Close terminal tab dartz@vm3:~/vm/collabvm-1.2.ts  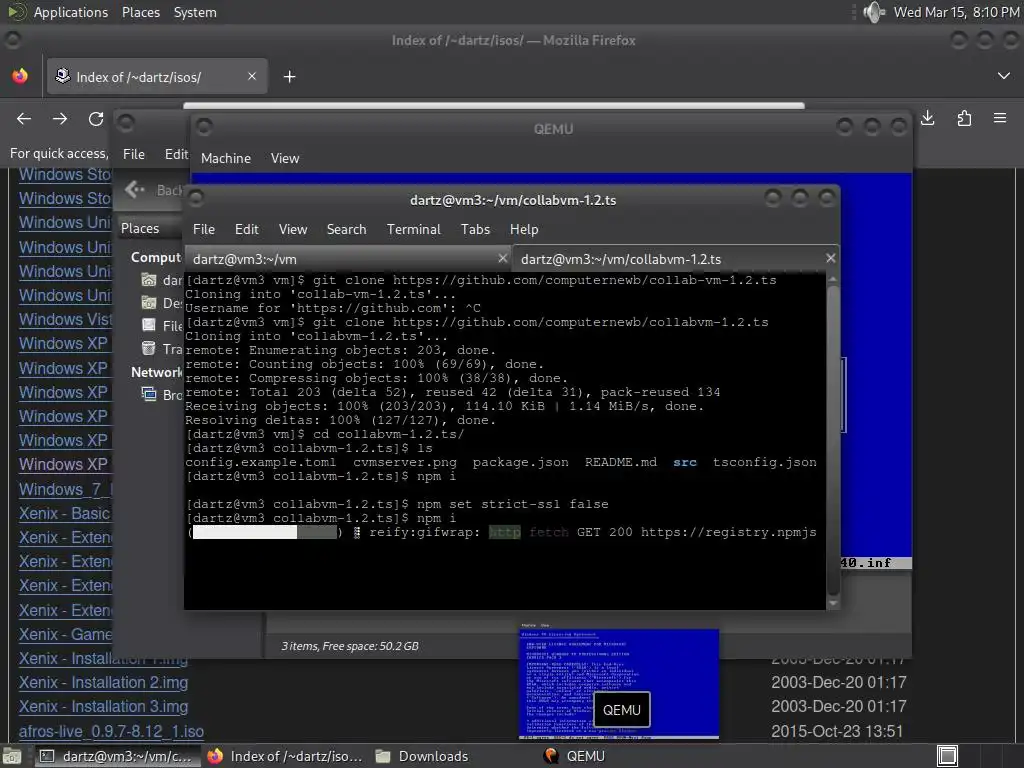coord(831,259)
